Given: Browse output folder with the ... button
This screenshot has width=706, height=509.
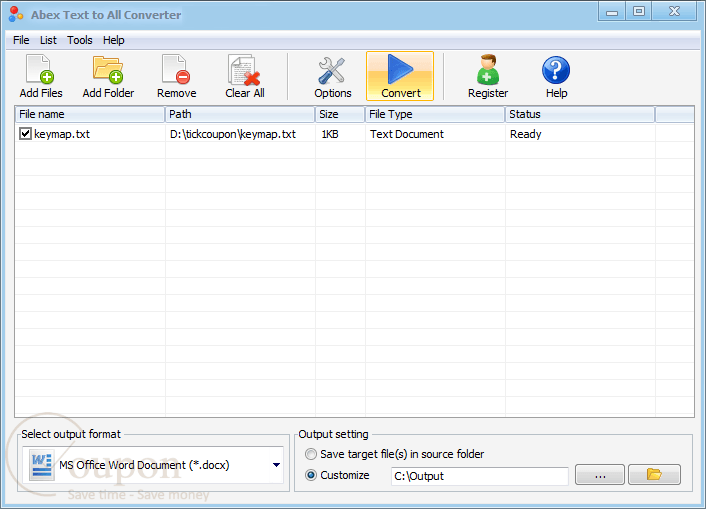Looking at the screenshot, I should pyautogui.click(x=600, y=475).
